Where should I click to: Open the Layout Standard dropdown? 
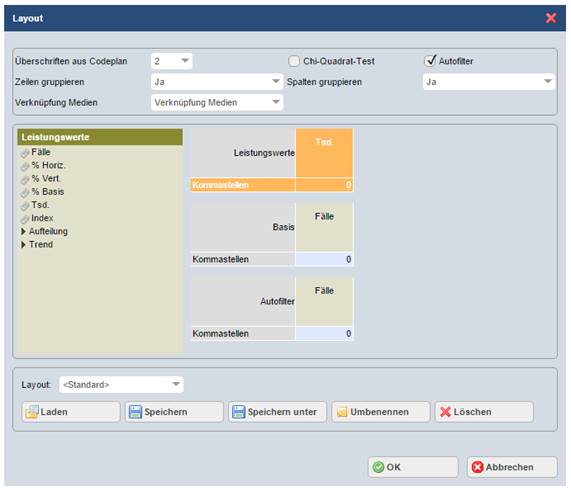[x=121, y=384]
